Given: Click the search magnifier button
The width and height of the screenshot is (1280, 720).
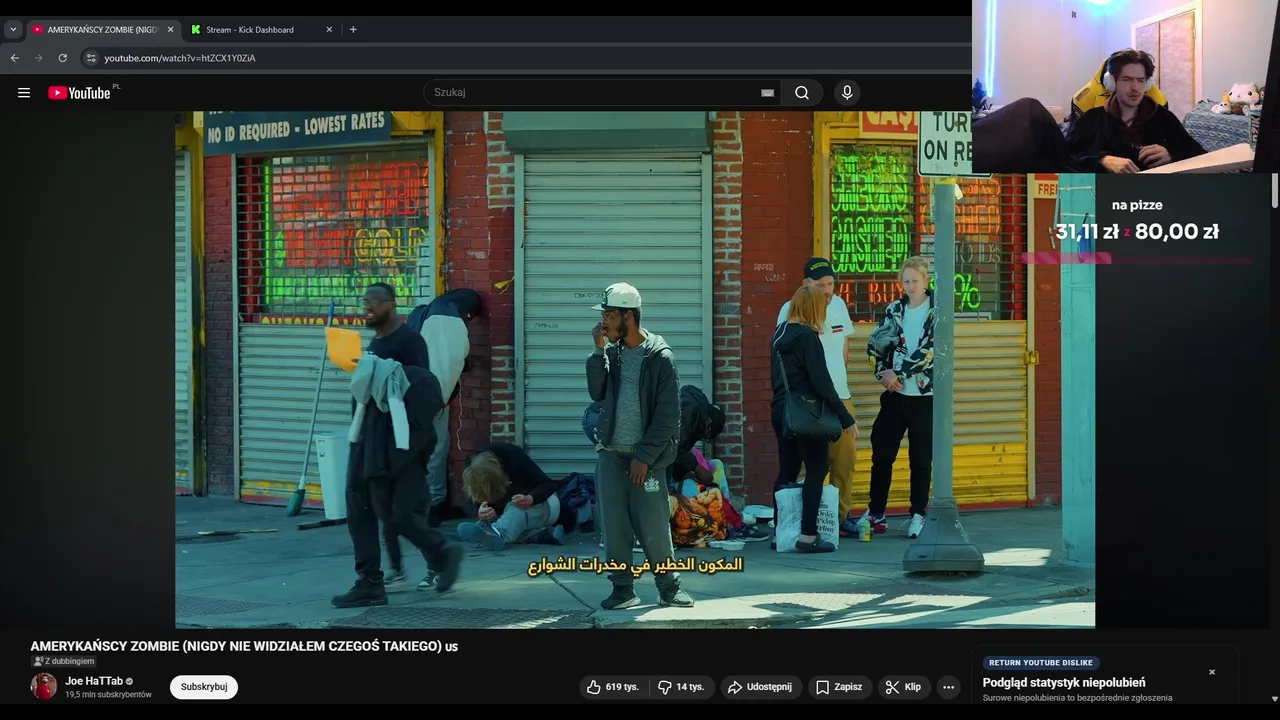Looking at the screenshot, I should click(x=802, y=93).
